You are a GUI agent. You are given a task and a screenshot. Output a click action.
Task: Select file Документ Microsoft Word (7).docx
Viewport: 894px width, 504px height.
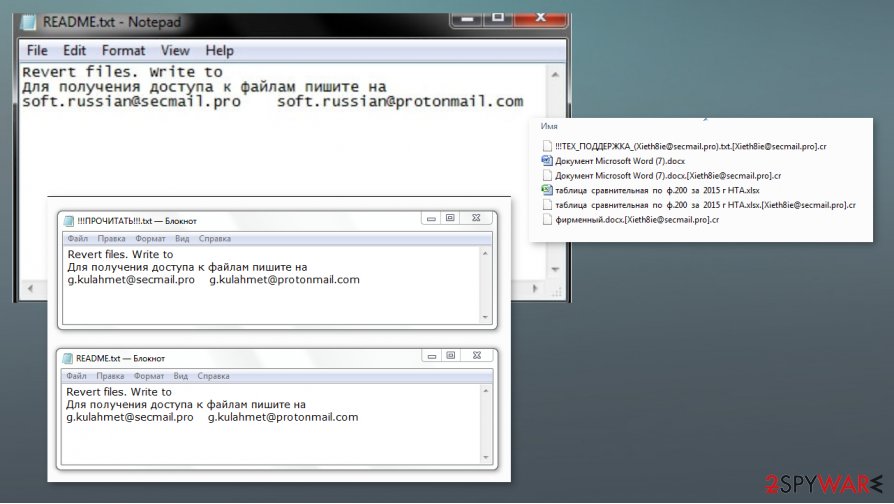point(620,161)
